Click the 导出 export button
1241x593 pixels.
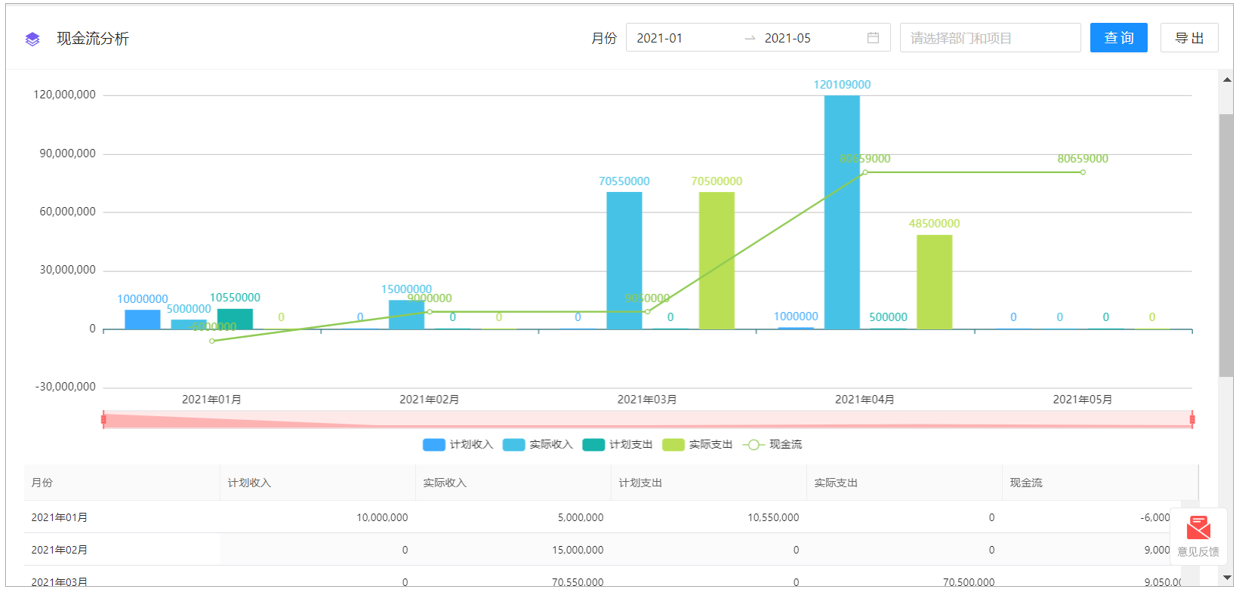pos(1189,38)
